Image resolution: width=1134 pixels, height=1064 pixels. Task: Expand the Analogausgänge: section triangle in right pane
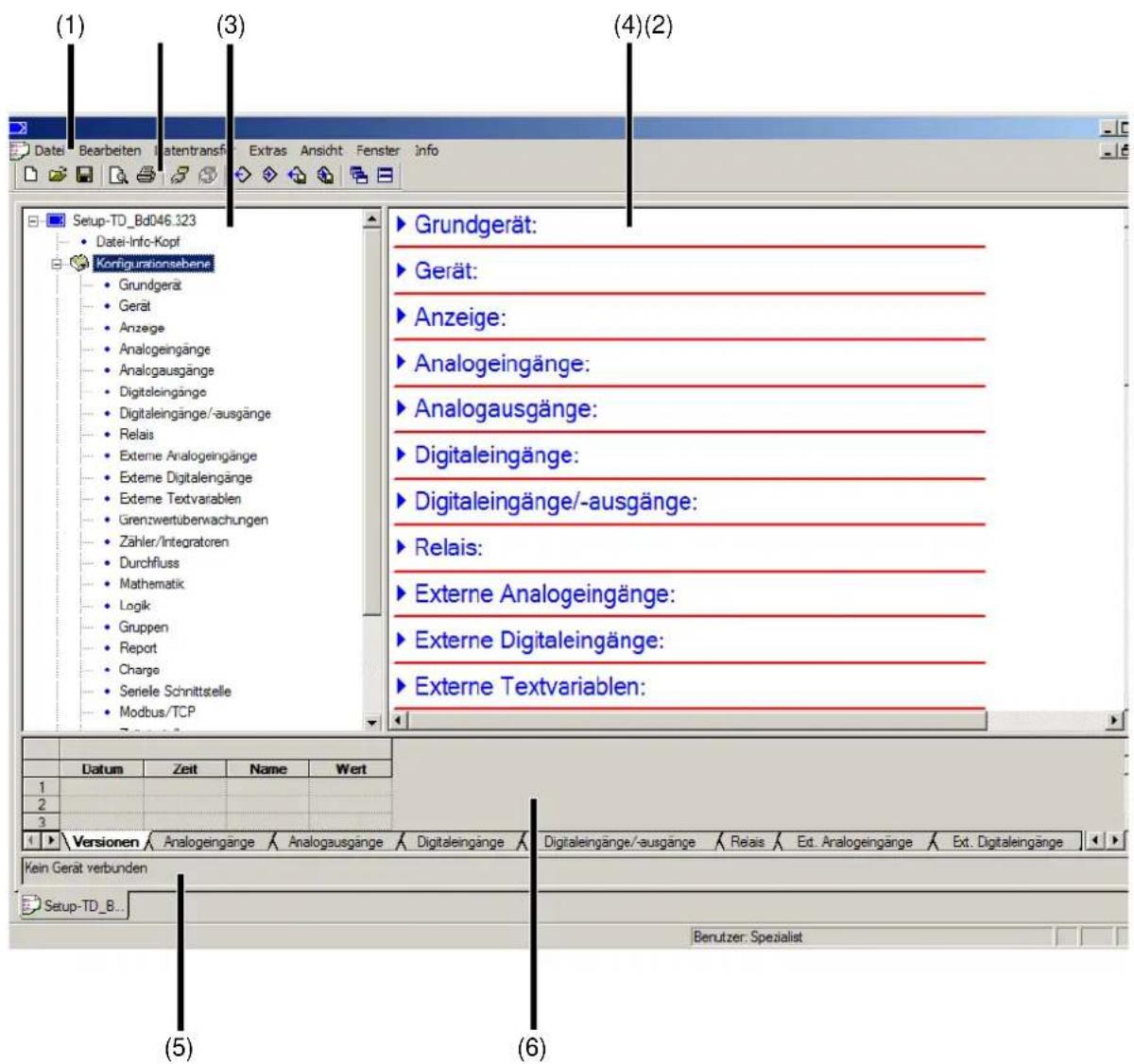[x=402, y=408]
